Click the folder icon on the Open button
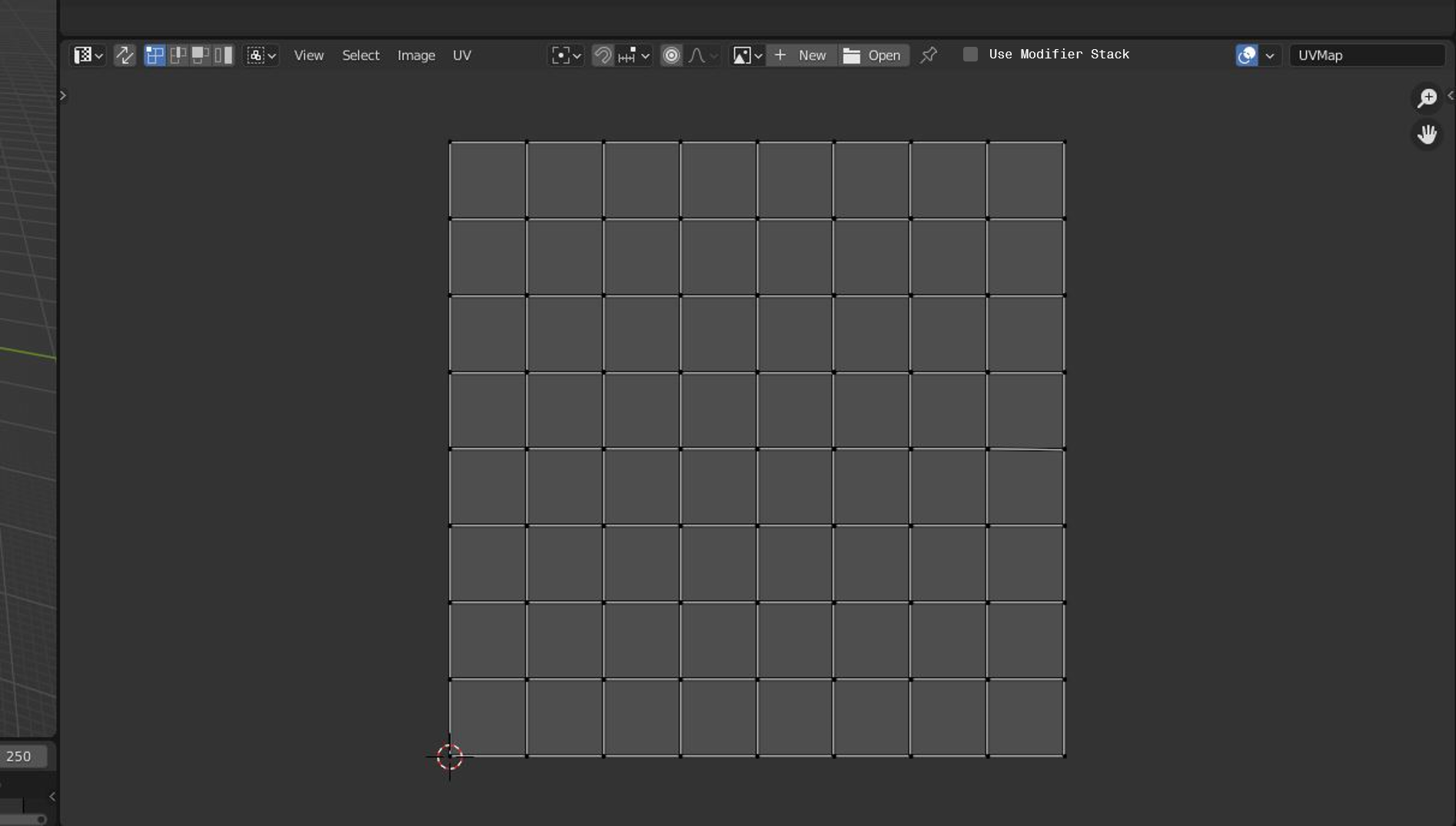The height and width of the screenshot is (826, 1456). (852, 55)
